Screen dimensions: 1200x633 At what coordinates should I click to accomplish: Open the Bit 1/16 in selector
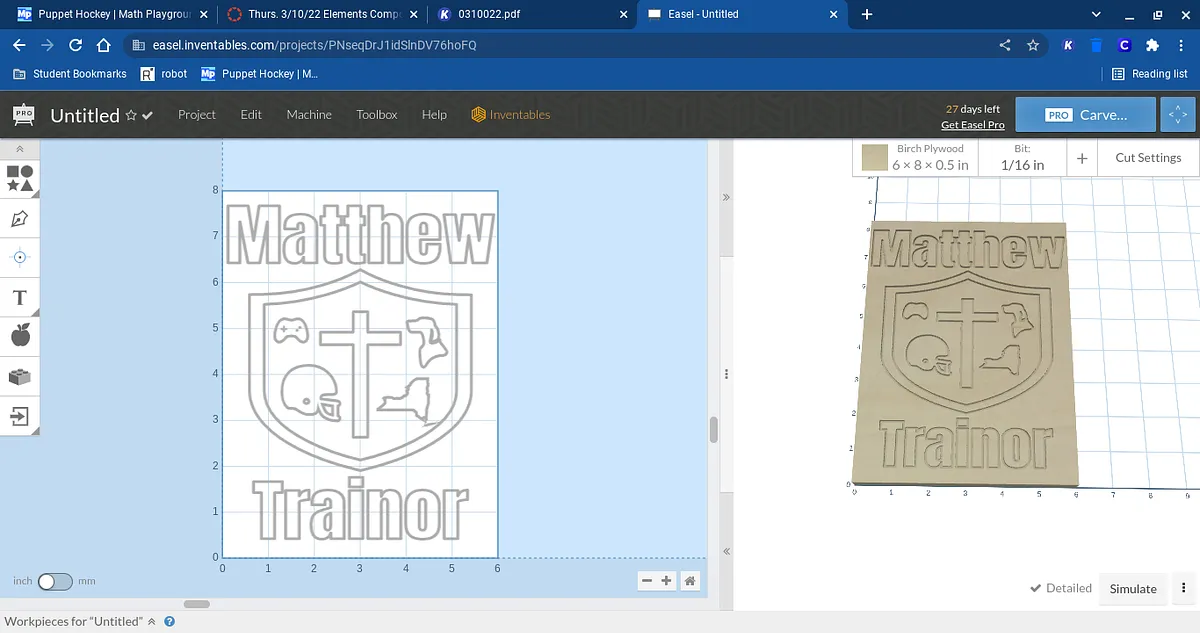1022,158
